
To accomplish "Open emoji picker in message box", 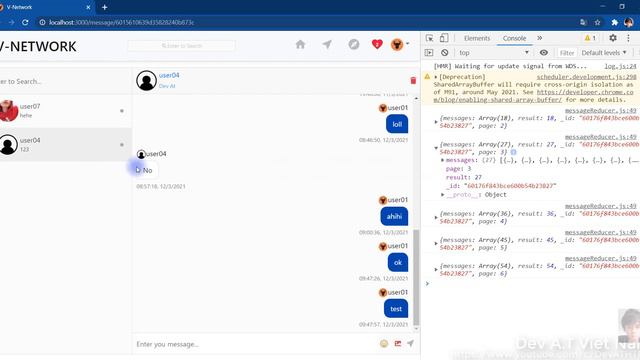I will 384,344.
